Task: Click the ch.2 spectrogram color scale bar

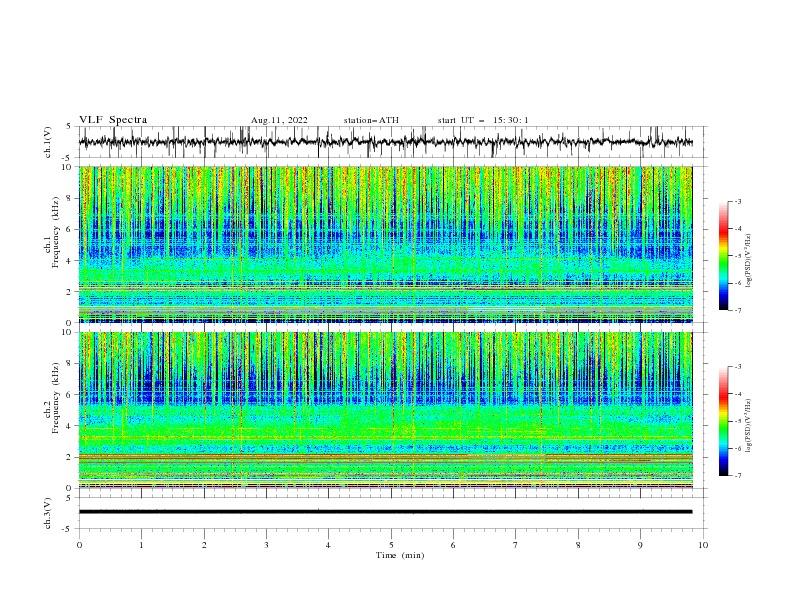Action: tap(723, 421)
